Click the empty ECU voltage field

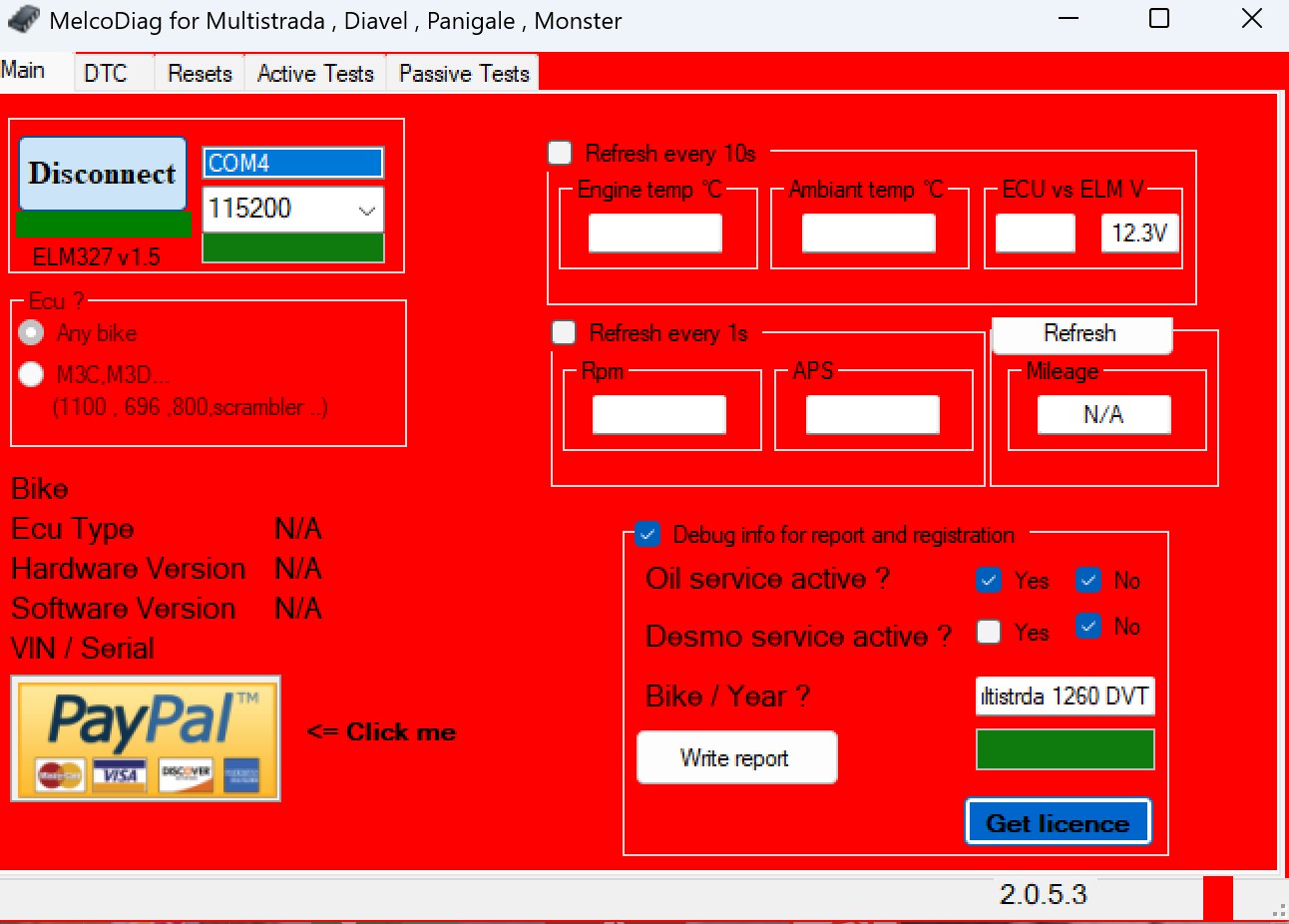coord(1036,232)
